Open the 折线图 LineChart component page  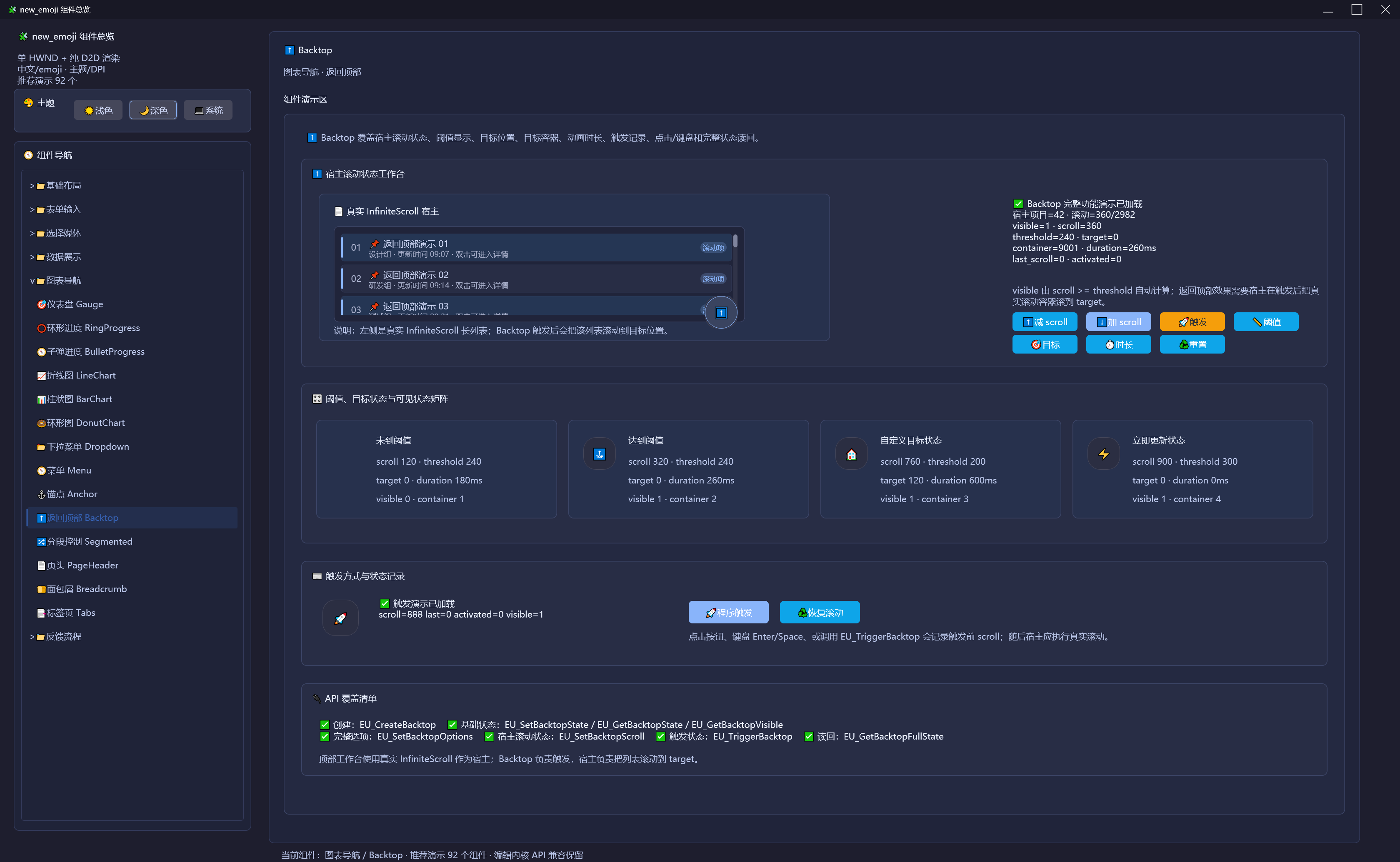tap(132, 376)
